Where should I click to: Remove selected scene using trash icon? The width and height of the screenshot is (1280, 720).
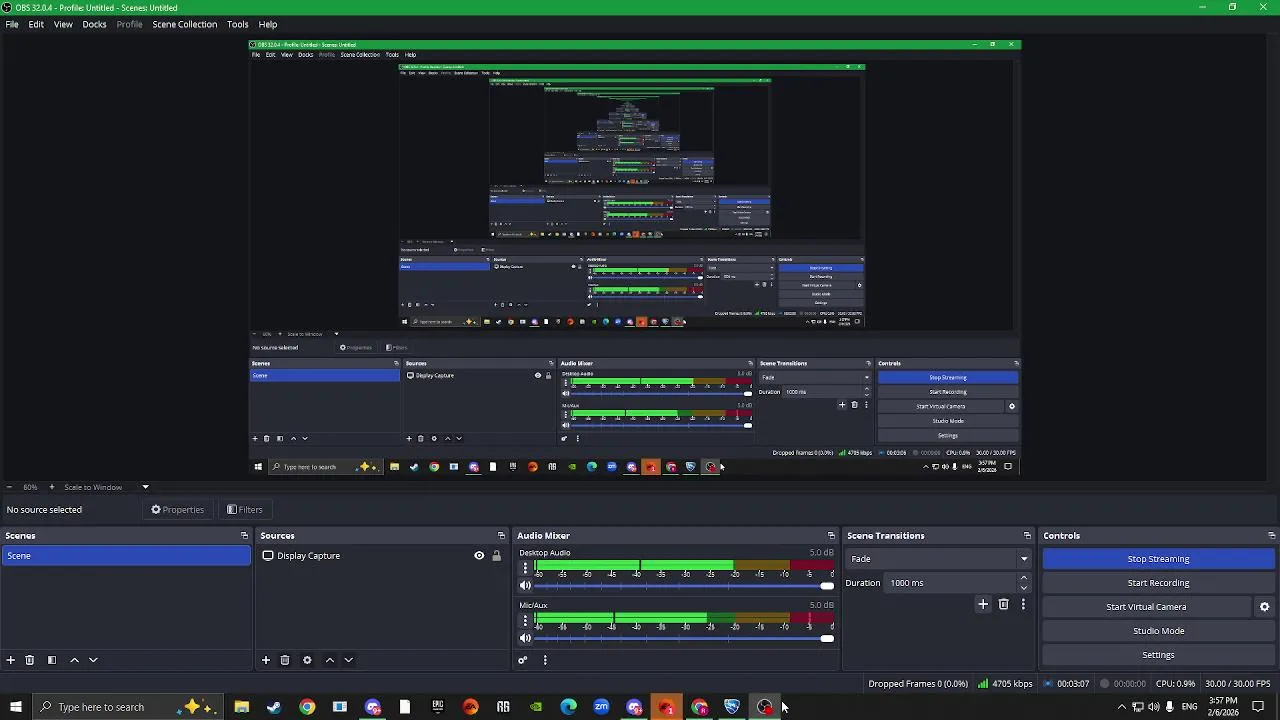[x=30, y=660]
